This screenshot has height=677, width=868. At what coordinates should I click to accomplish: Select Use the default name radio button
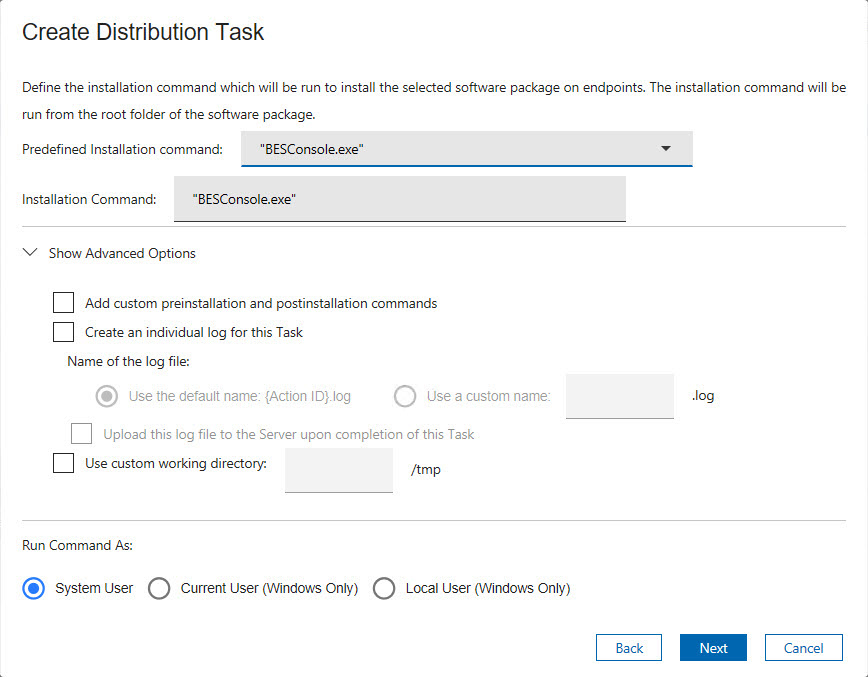106,396
